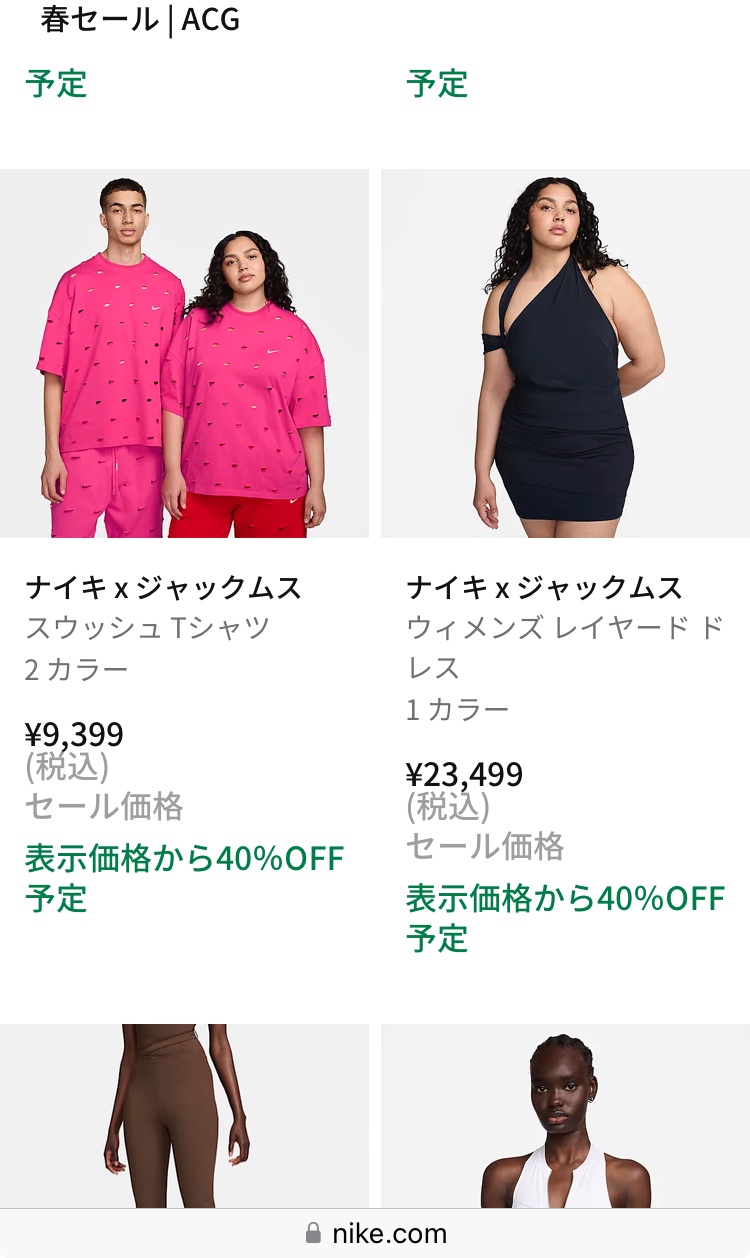
Task: View the white halter top product image
Action: [565, 1116]
